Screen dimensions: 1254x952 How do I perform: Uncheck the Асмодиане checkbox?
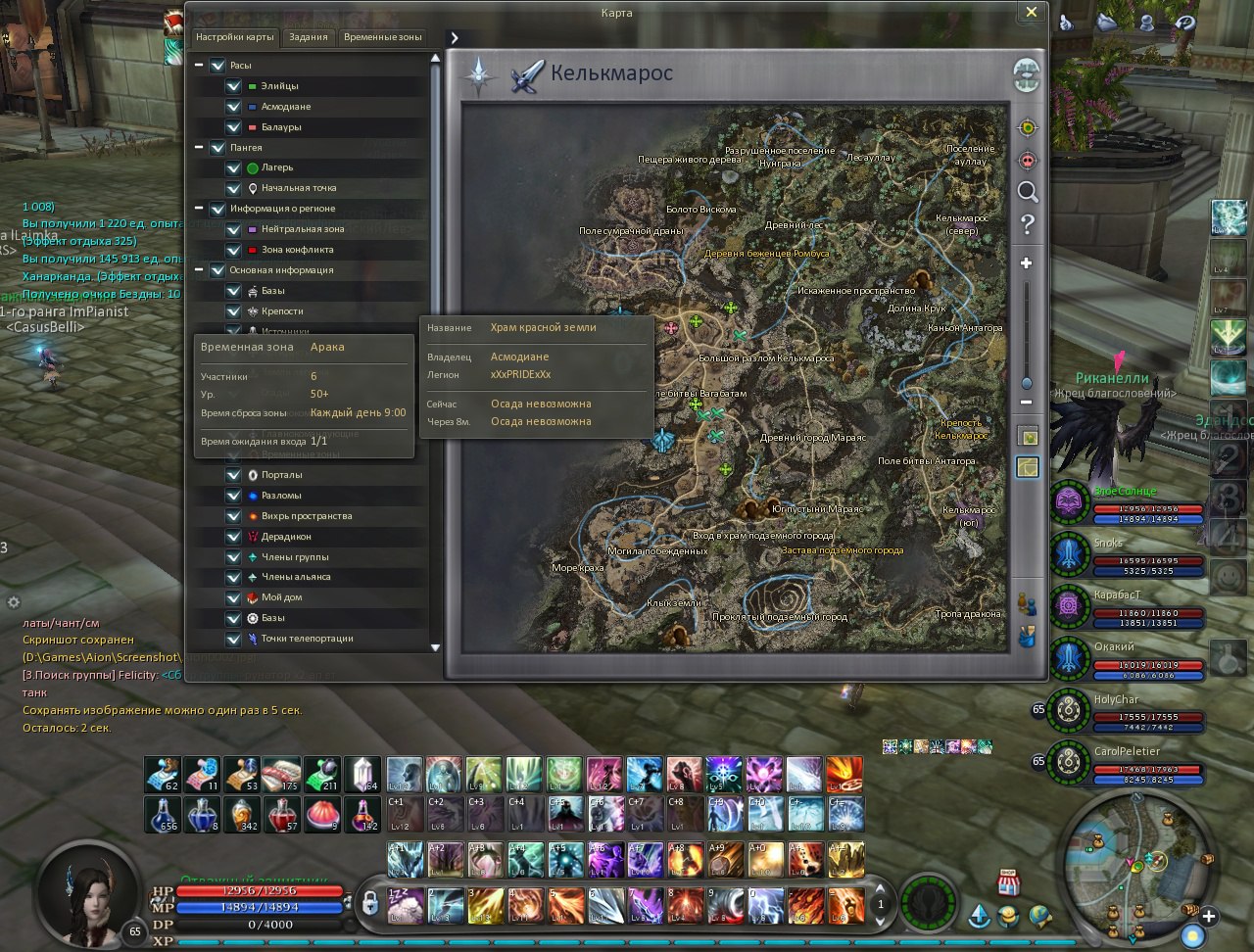(x=233, y=107)
